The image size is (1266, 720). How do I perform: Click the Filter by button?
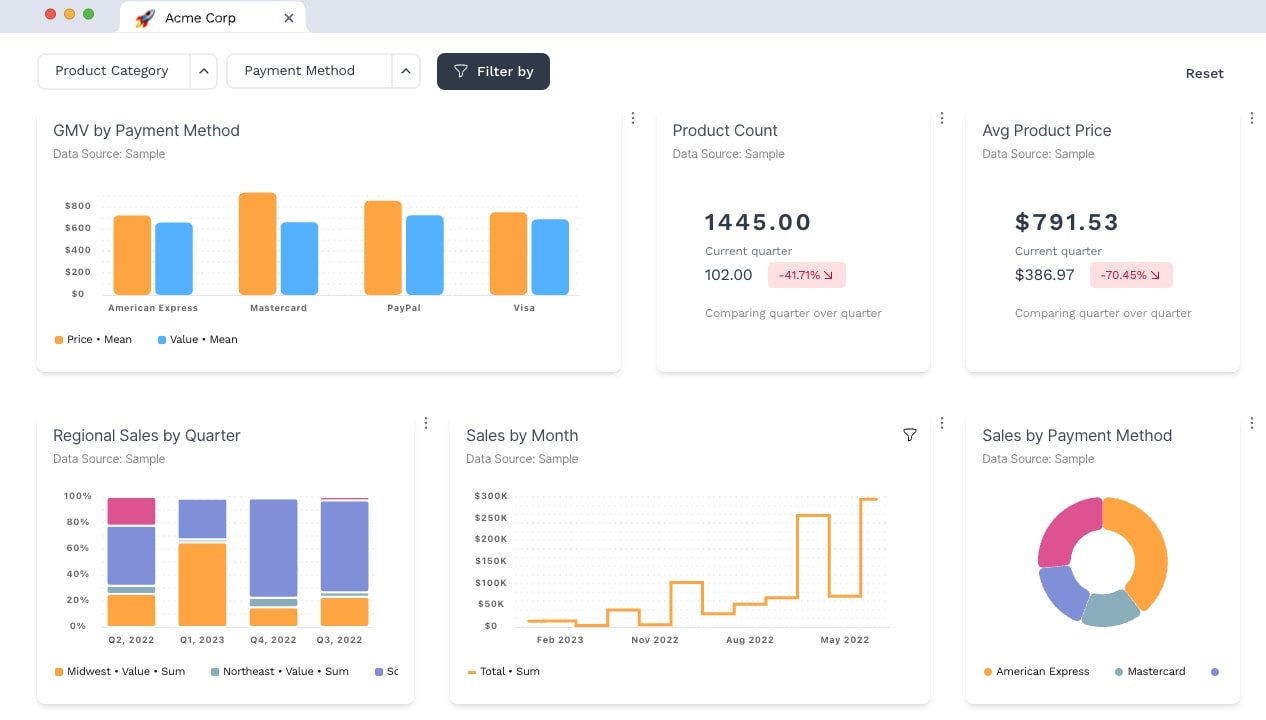point(493,71)
